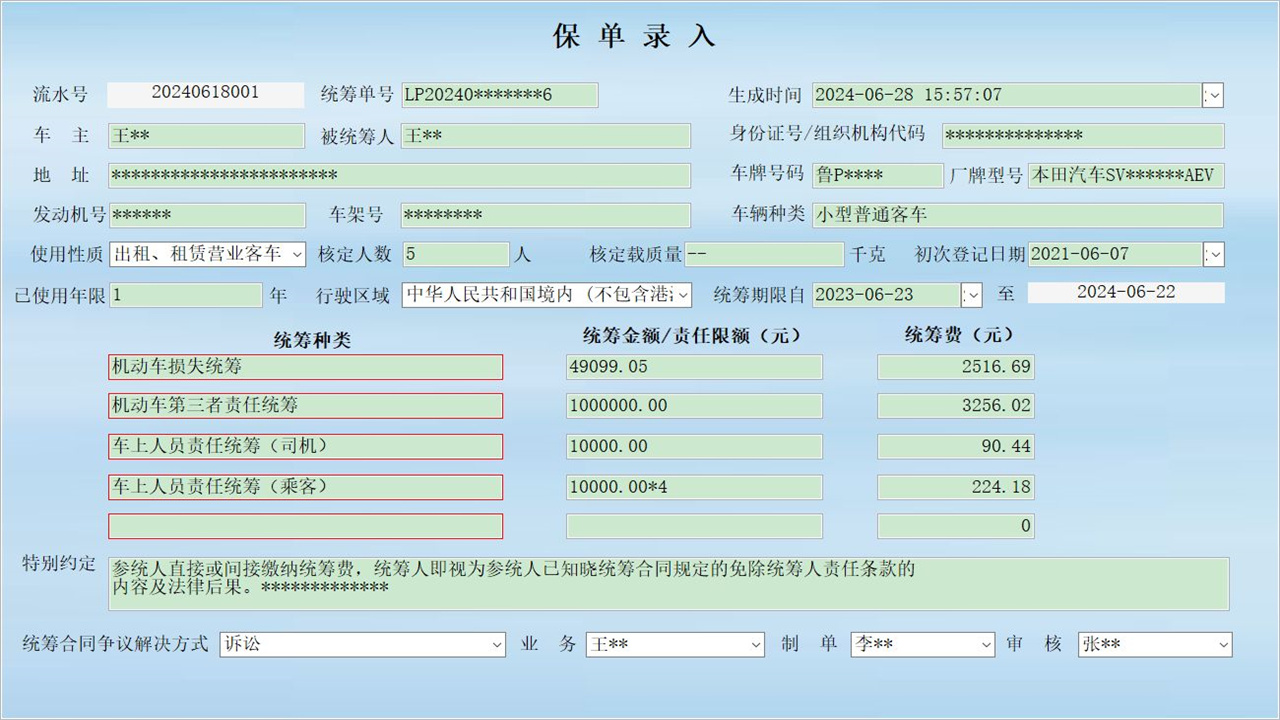The width and height of the screenshot is (1280, 720).
Task: Select the 车主 name field
Action: coord(205,135)
